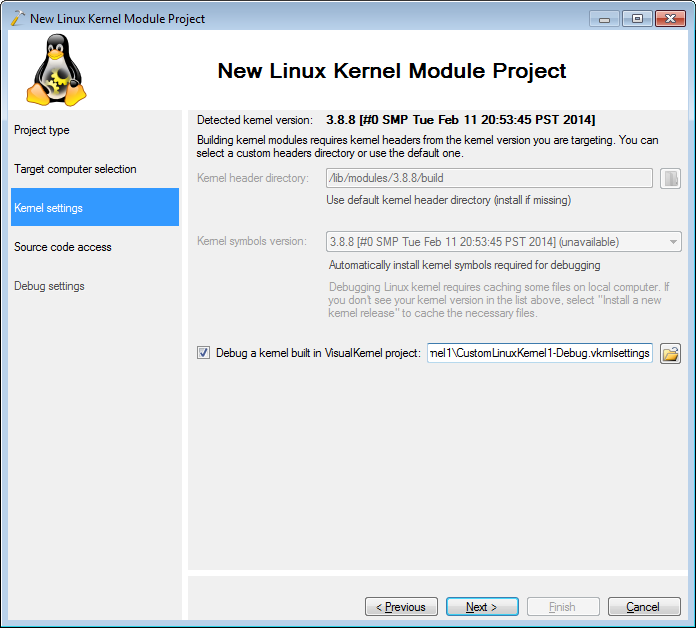Image resolution: width=696 pixels, height=628 pixels.
Task: Click the disabled kernel header directory browse icon
Action: 670,178
